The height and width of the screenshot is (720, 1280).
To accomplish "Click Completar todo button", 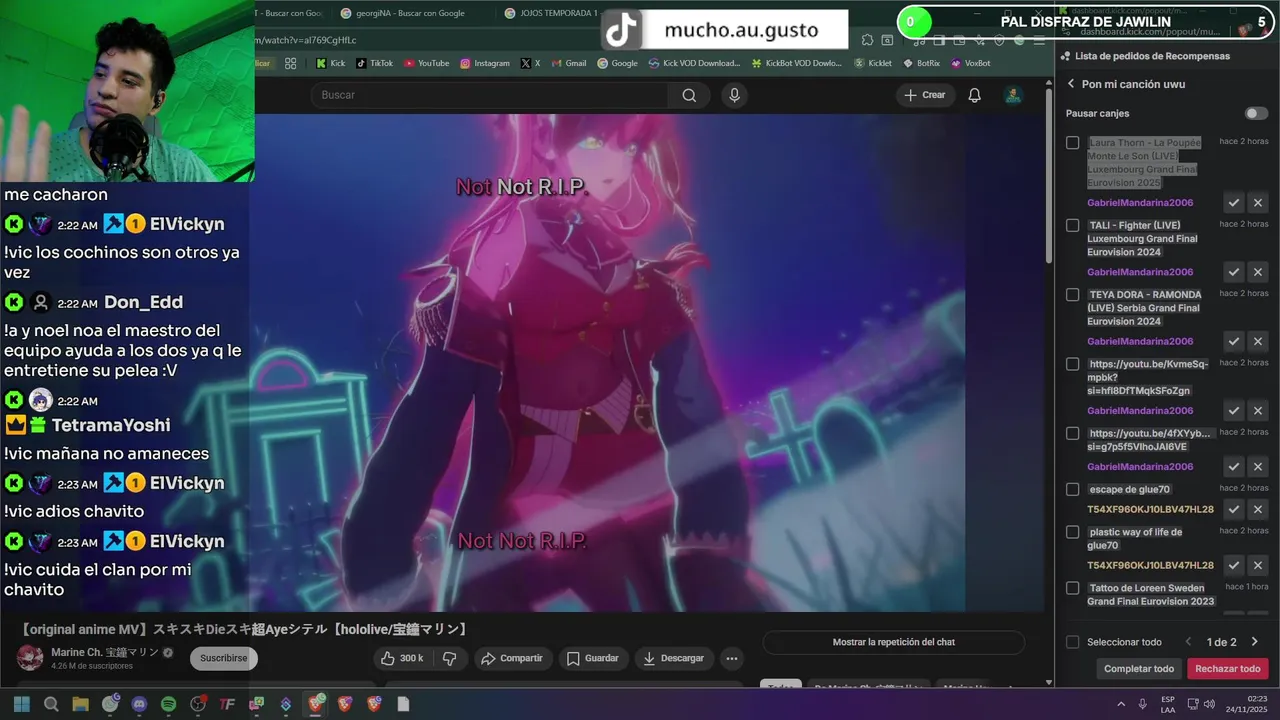I will [x=1139, y=668].
